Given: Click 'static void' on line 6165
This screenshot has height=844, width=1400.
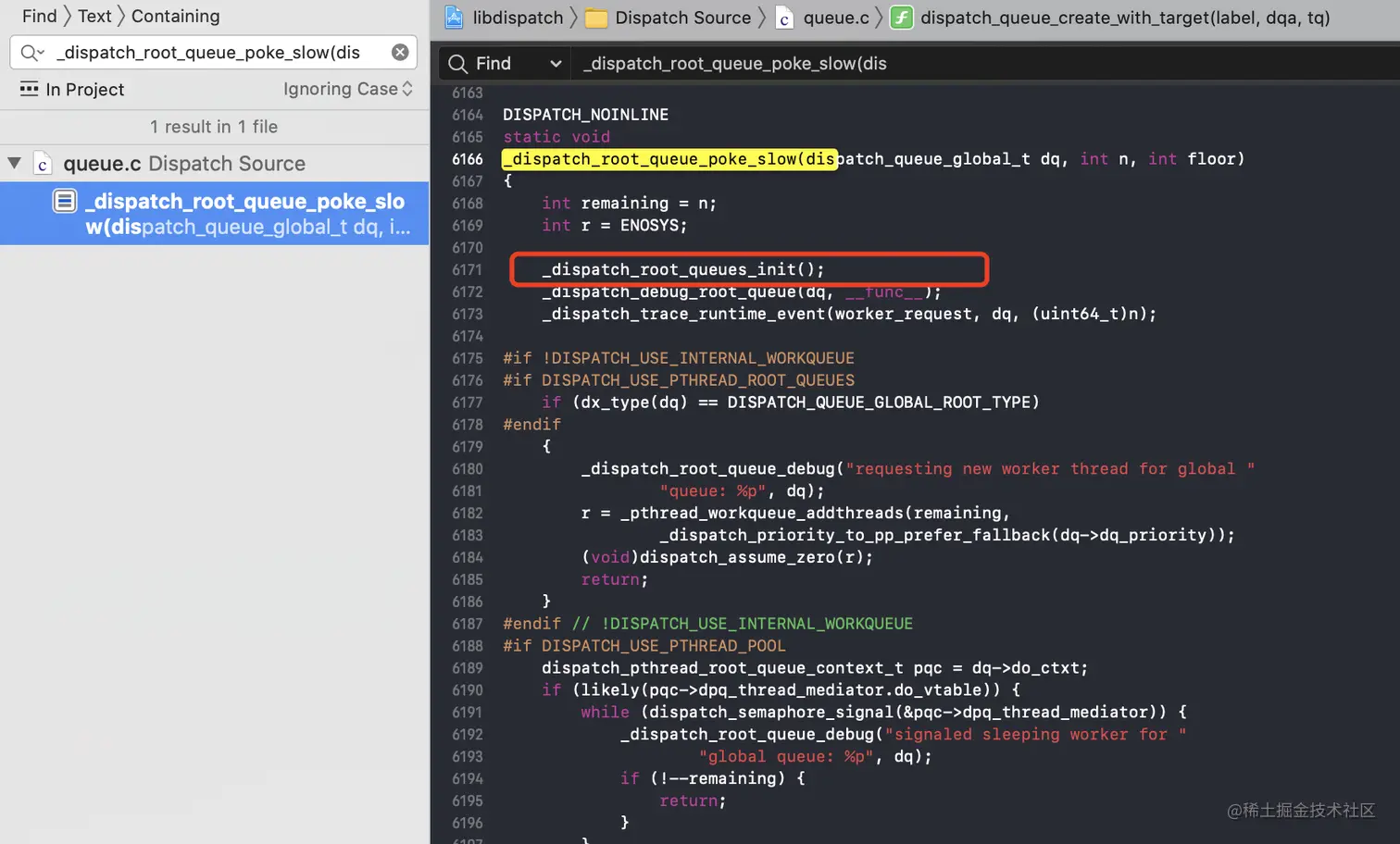Looking at the screenshot, I should click(556, 137).
